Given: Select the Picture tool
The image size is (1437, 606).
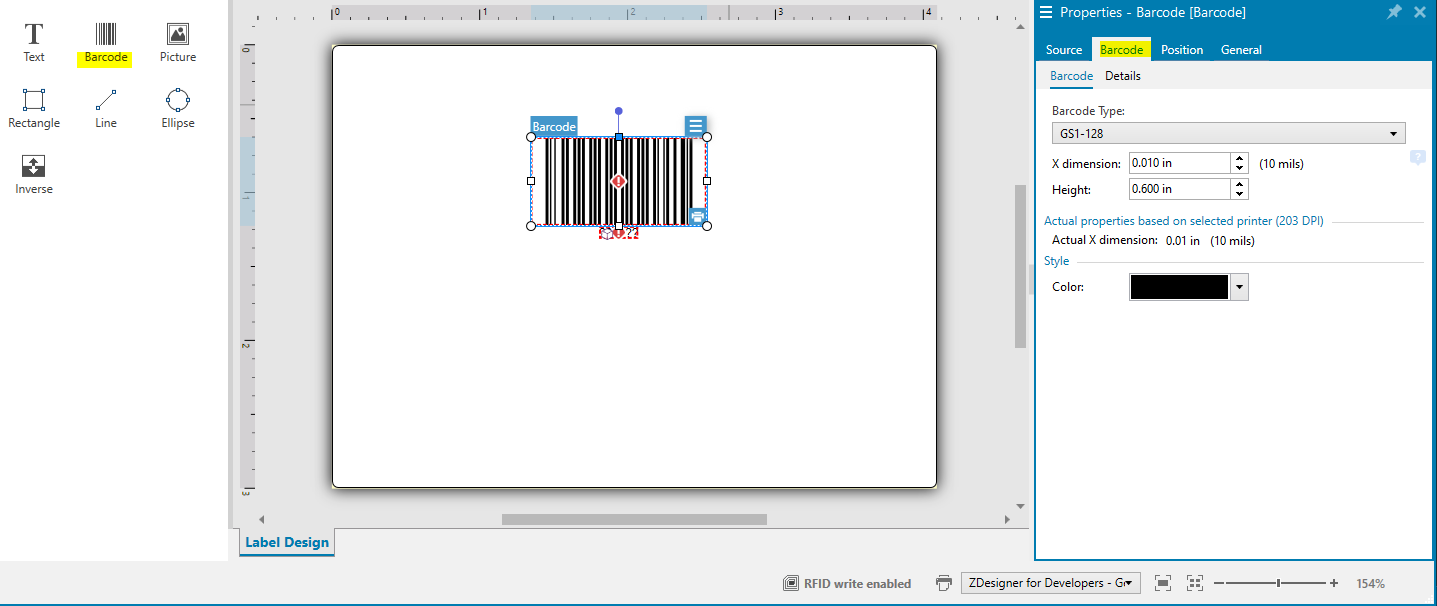Looking at the screenshot, I should [178, 43].
